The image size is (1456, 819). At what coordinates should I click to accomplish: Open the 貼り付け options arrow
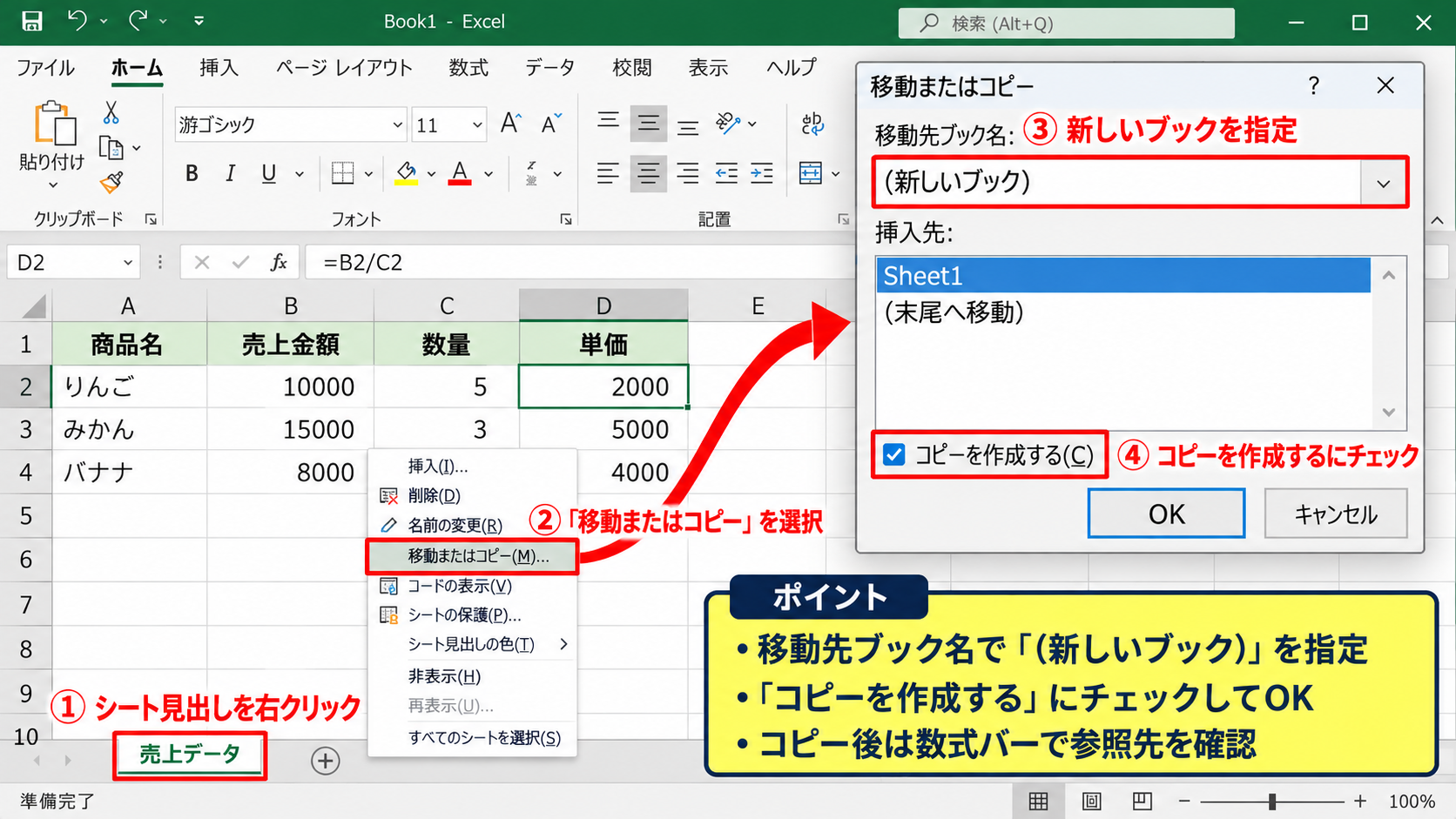53,185
